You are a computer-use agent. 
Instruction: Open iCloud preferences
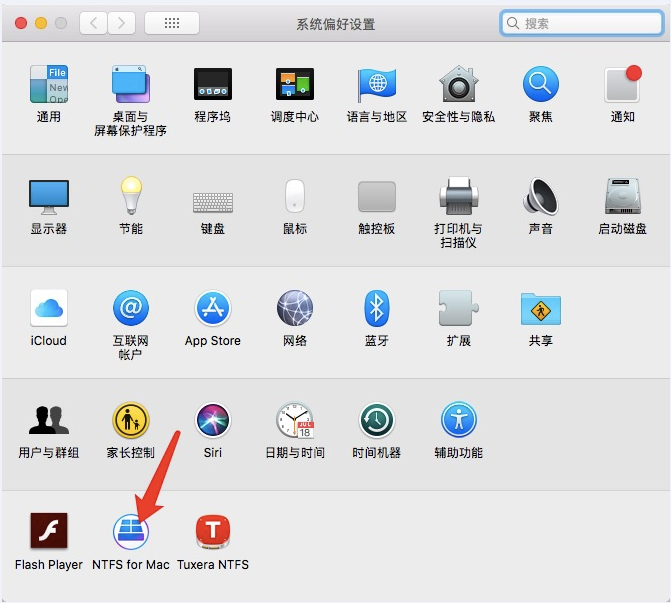tap(48, 308)
